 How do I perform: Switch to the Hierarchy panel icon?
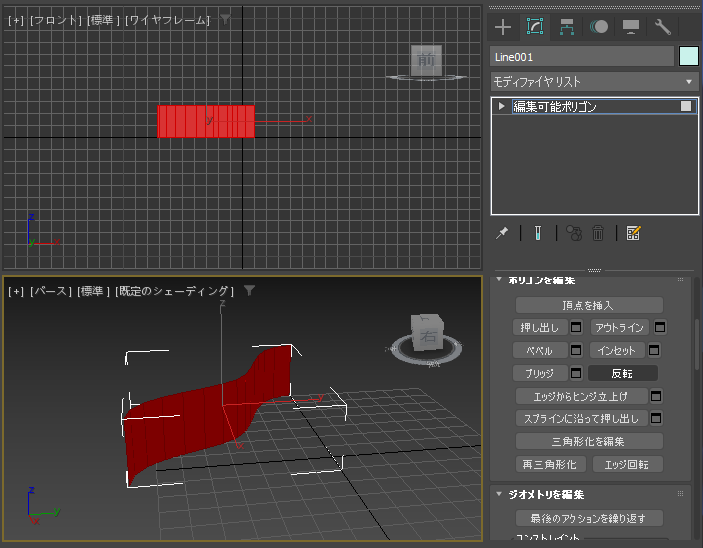pyautogui.click(x=567, y=27)
